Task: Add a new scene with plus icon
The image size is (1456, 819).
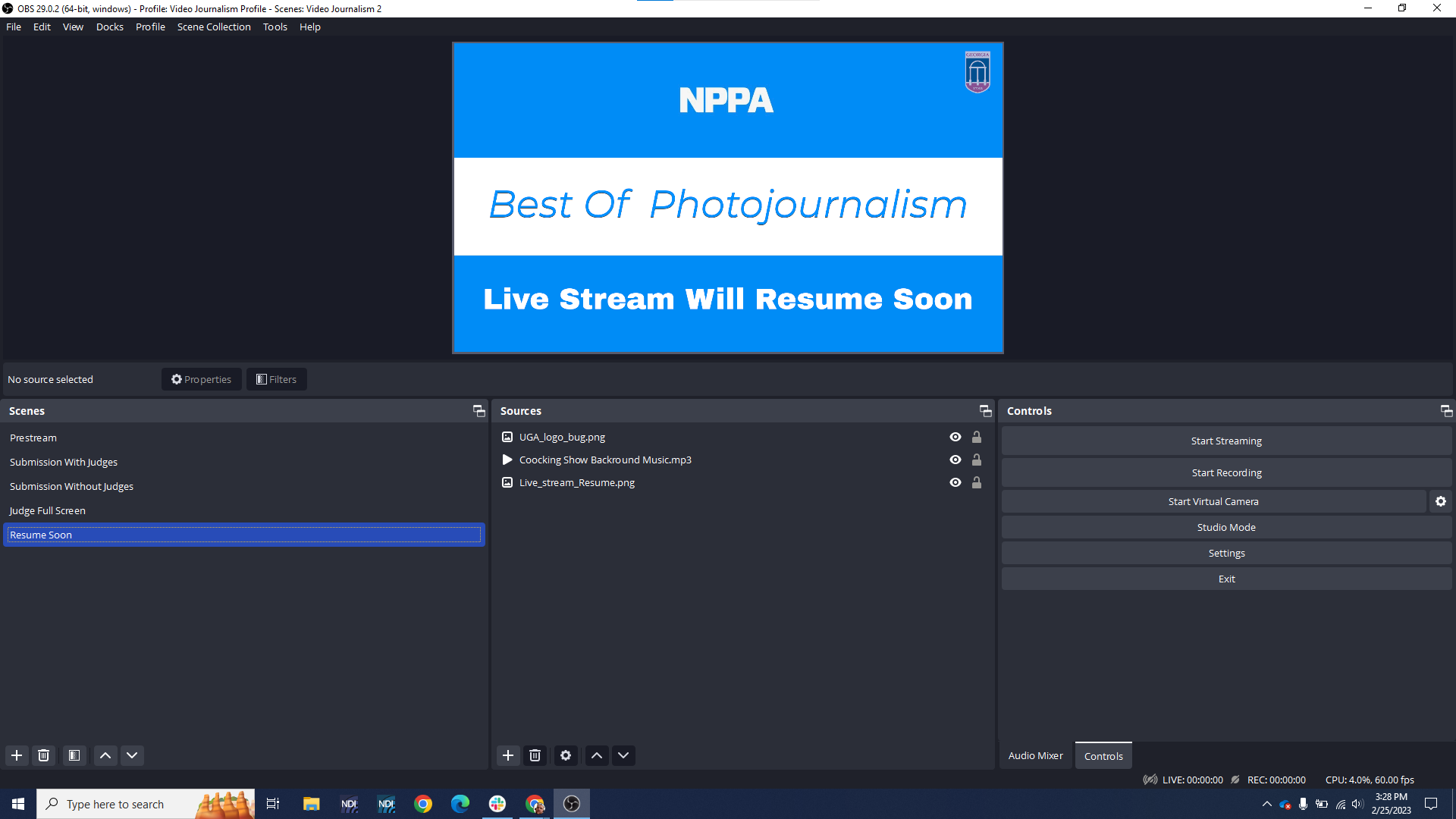Action: point(17,755)
